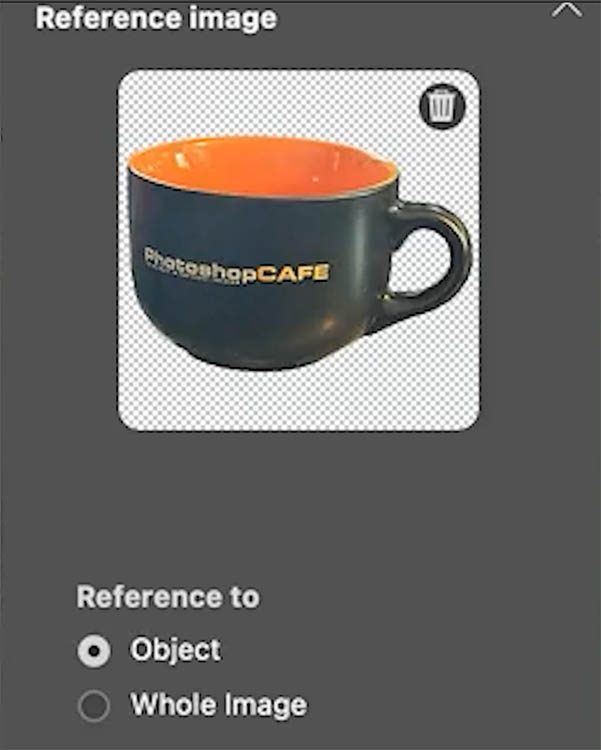
Task: Click the 'Whole Image' option label text
Action: [x=219, y=705]
